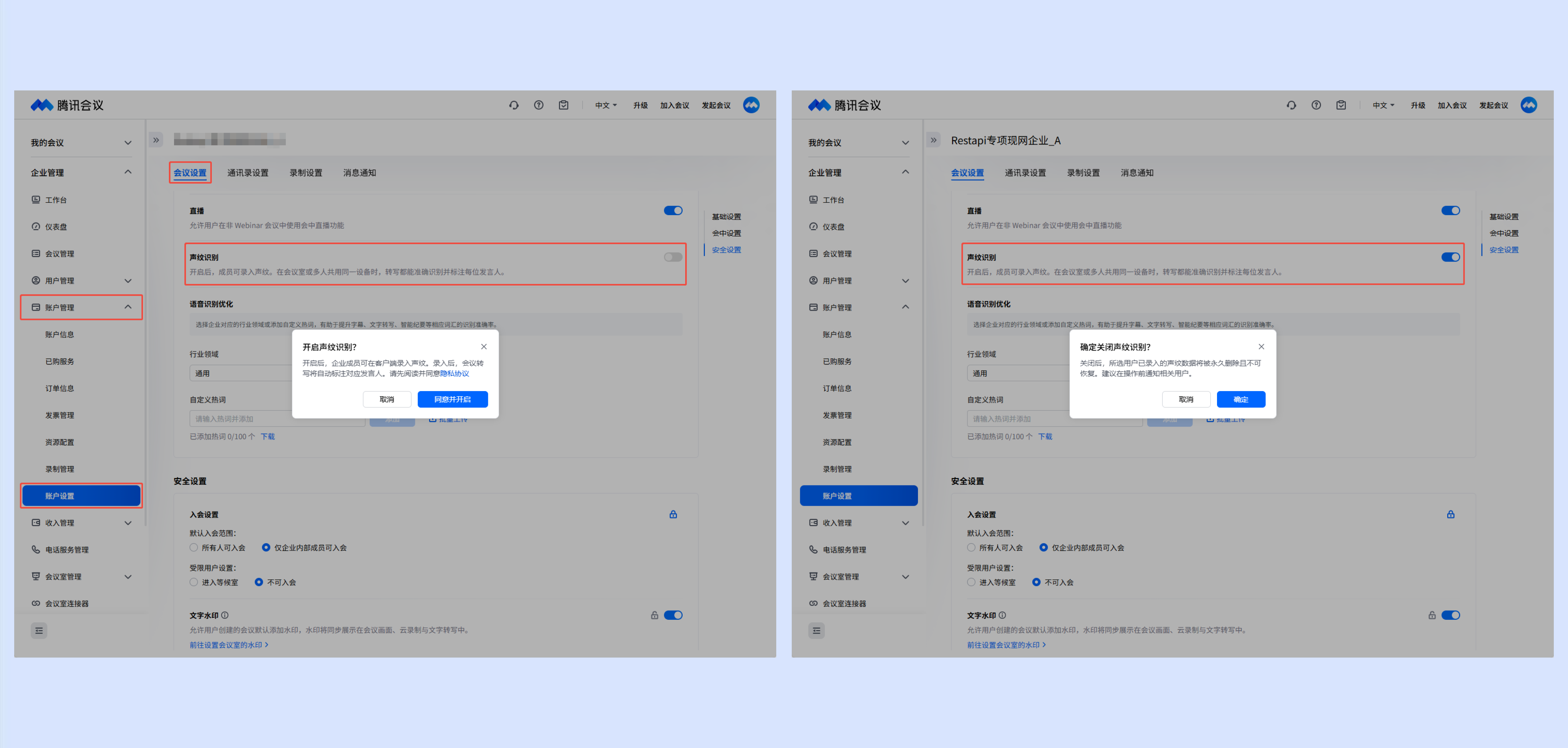Open 中文 language dropdown in left window
Viewport: 1568px width, 748px height.
pos(606,105)
